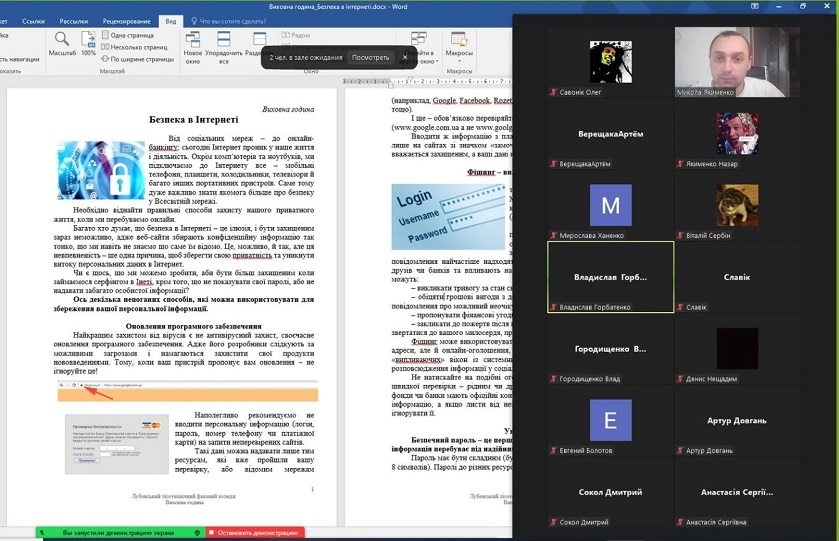
Task: Click muted mic icon beside Мирослава Ханенко
Action: [554, 235]
